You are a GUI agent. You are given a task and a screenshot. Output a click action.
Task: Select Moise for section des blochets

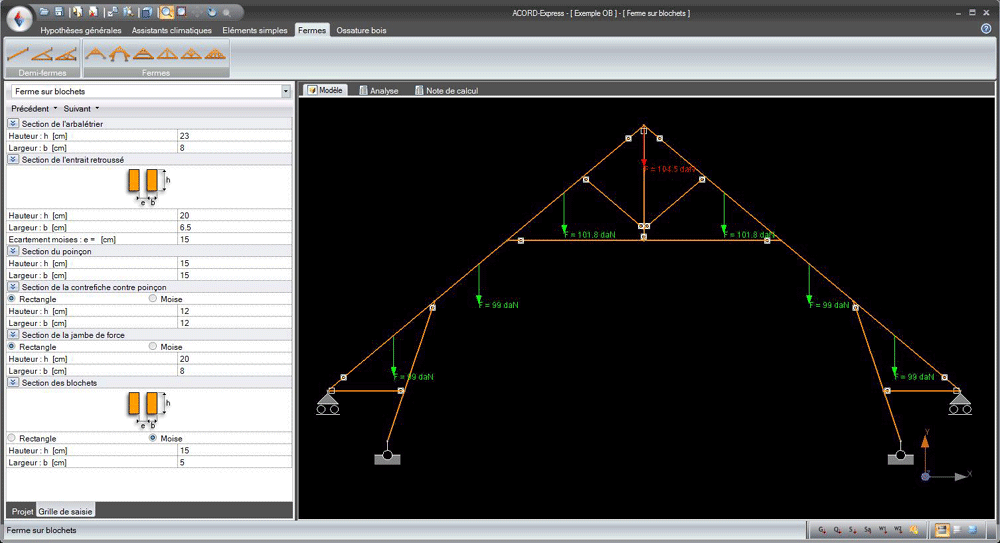[152, 438]
